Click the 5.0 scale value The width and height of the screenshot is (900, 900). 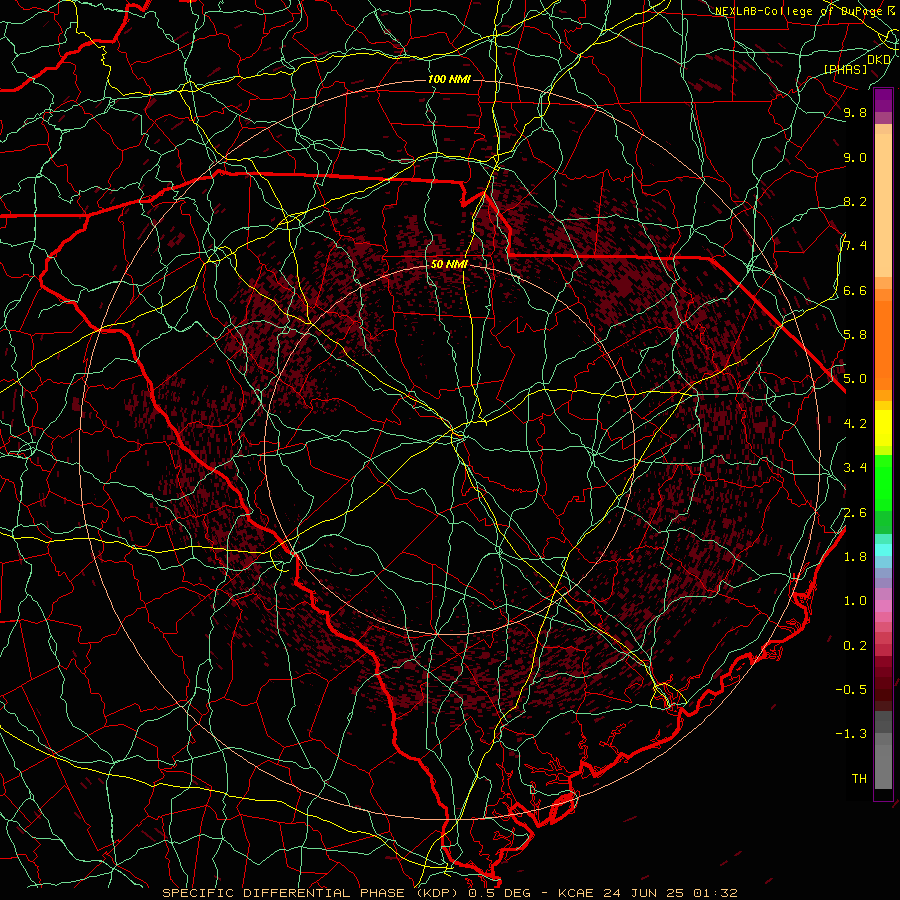855,379
